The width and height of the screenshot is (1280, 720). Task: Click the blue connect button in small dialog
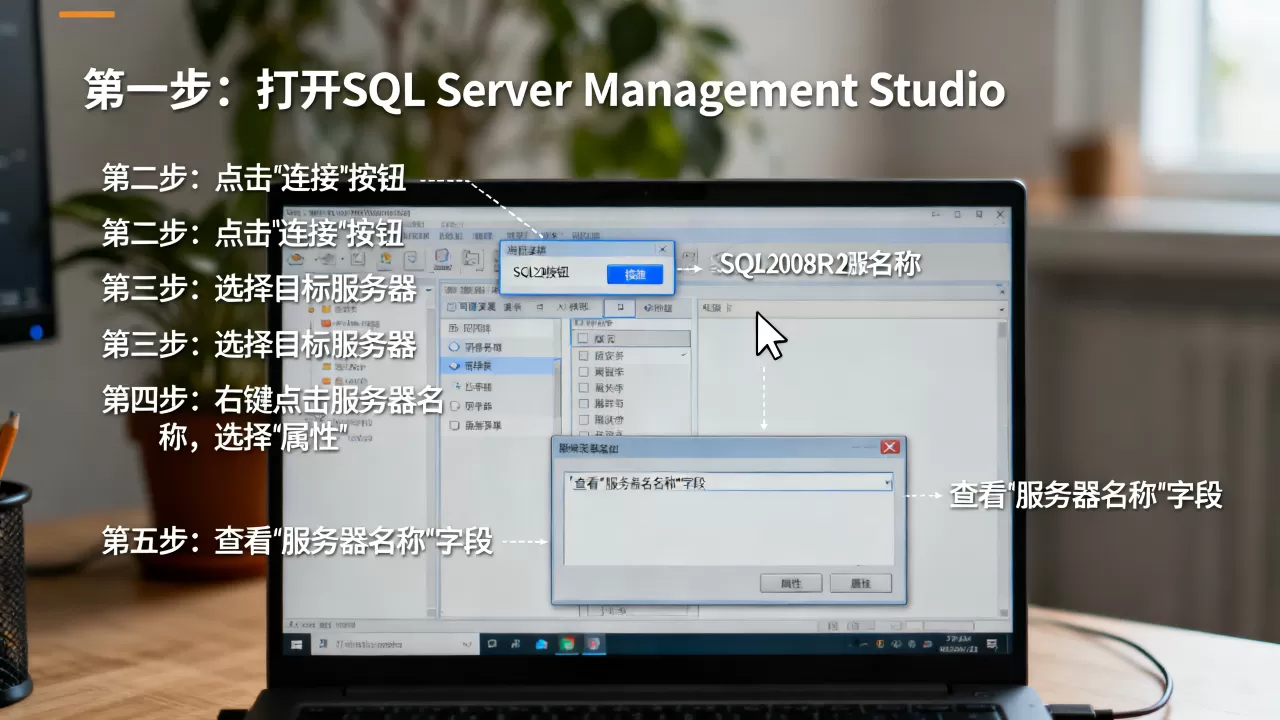635,274
